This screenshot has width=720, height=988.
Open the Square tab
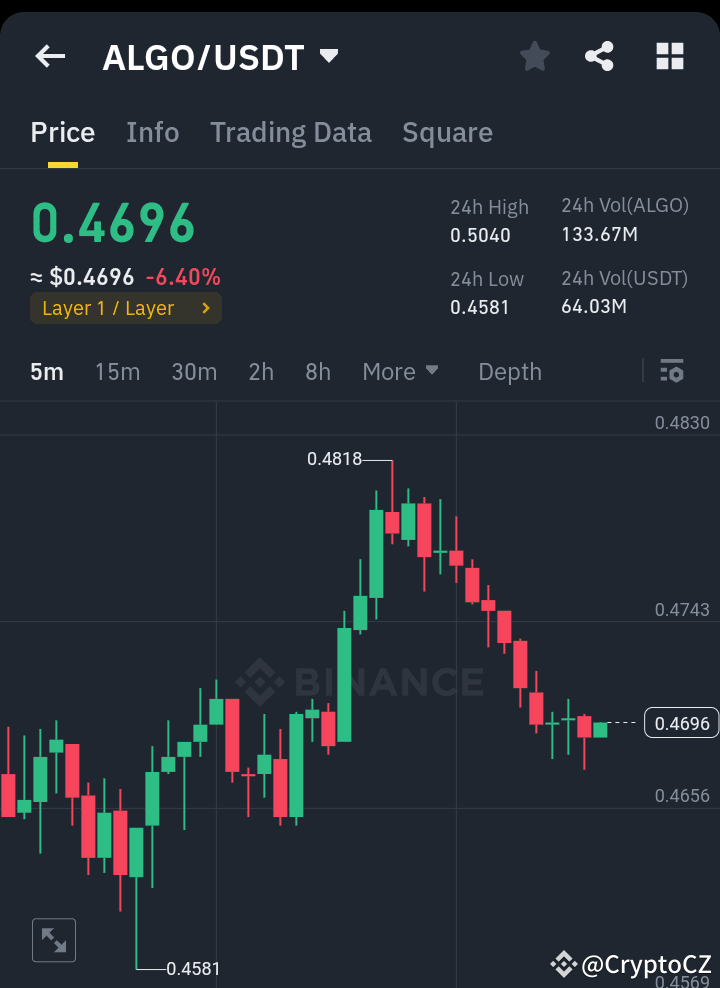[x=447, y=132]
